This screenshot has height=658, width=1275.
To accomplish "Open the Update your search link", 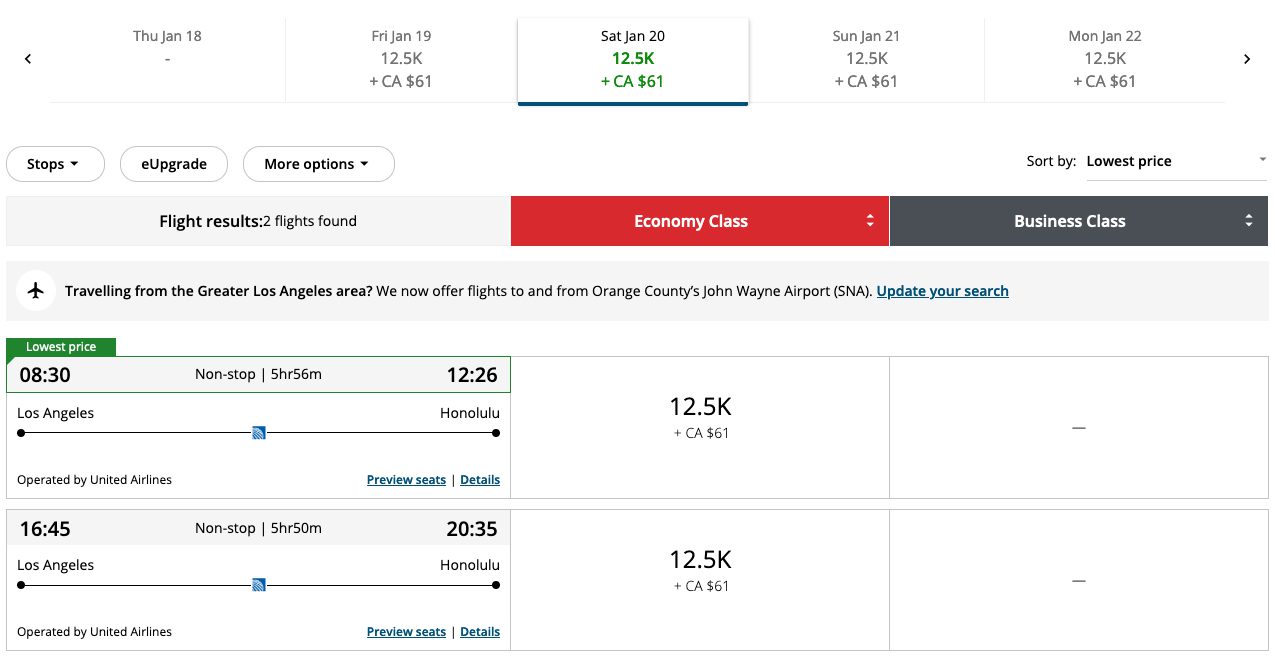I will (x=942, y=291).
